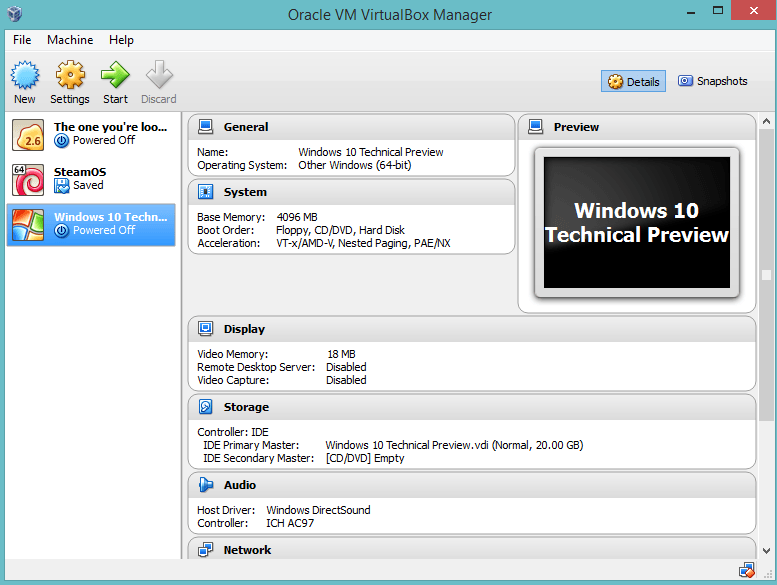Maximize the VirtualBox Manager window
777x585 pixels.
718,11
